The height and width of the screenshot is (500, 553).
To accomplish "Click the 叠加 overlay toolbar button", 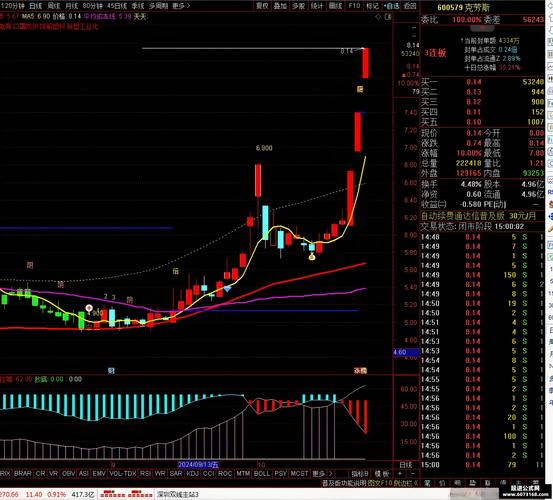I will click(x=280, y=6).
